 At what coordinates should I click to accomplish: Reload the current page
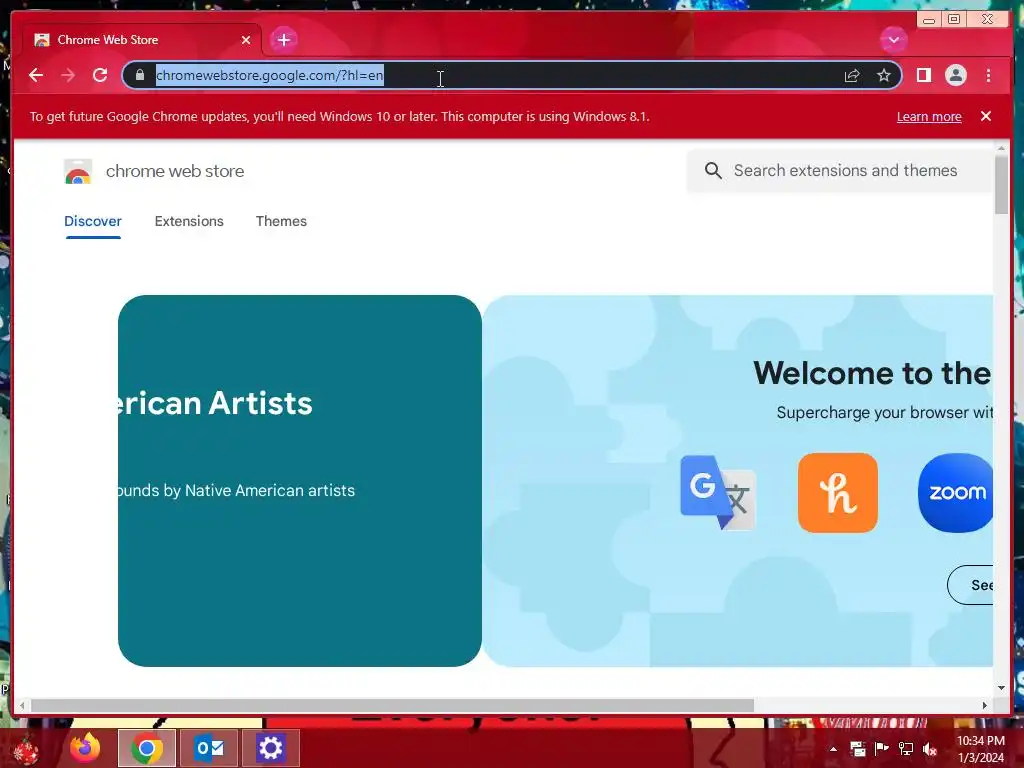point(100,75)
